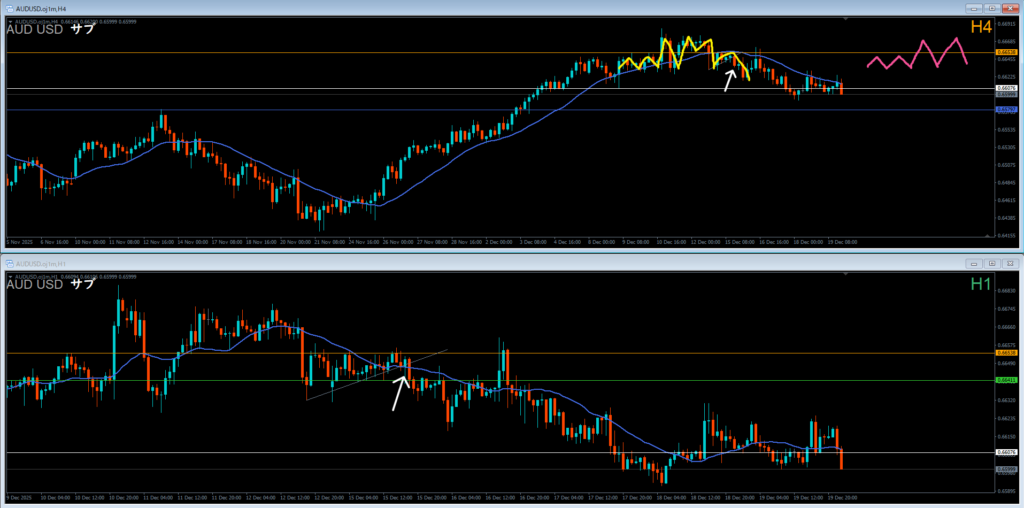Maximize the H1 chart window

point(990,263)
